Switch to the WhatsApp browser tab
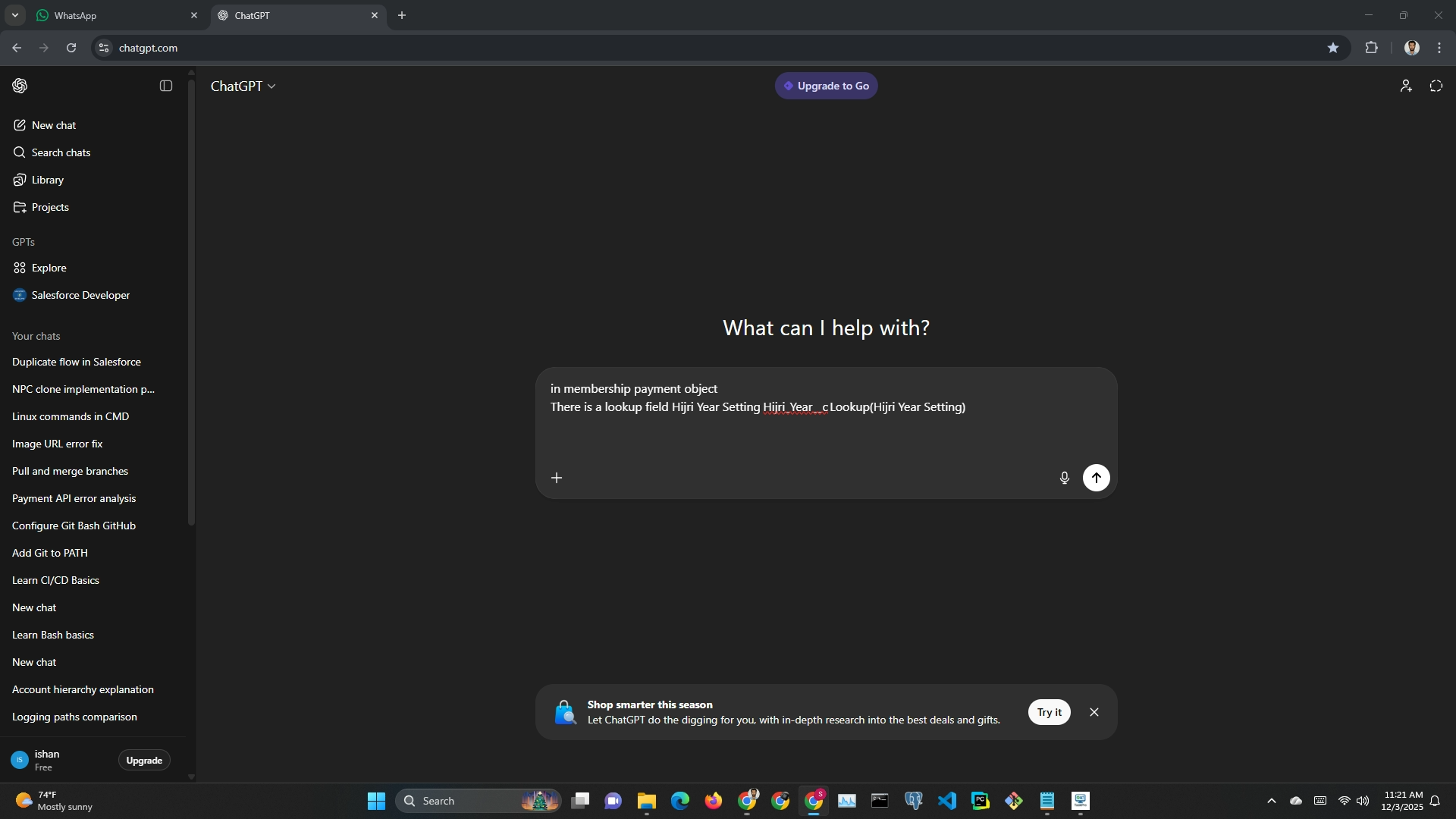Image resolution: width=1456 pixels, height=819 pixels. (106, 15)
